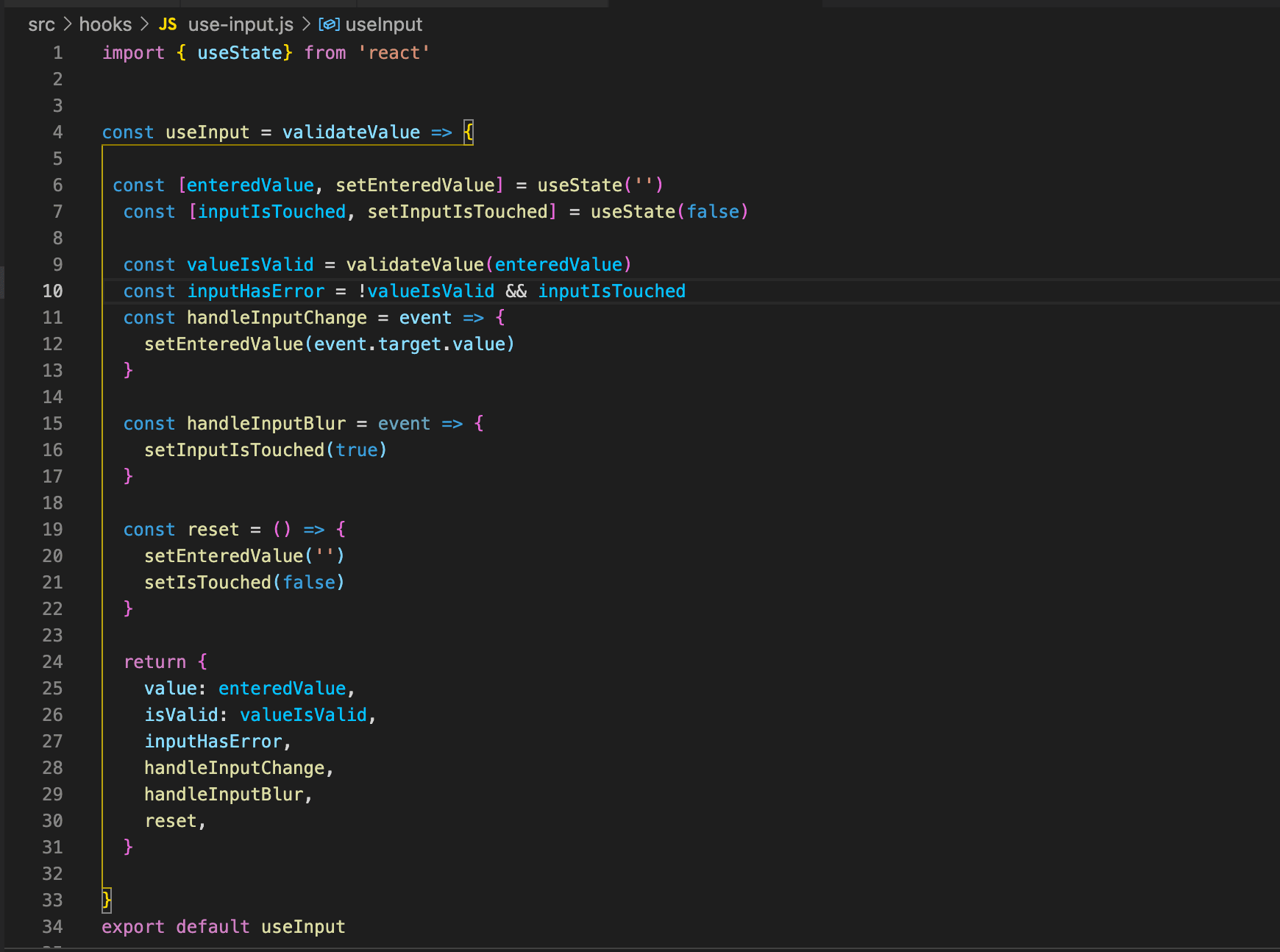Click line number 34 in gutter
1280x952 pixels.
pyautogui.click(x=52, y=927)
